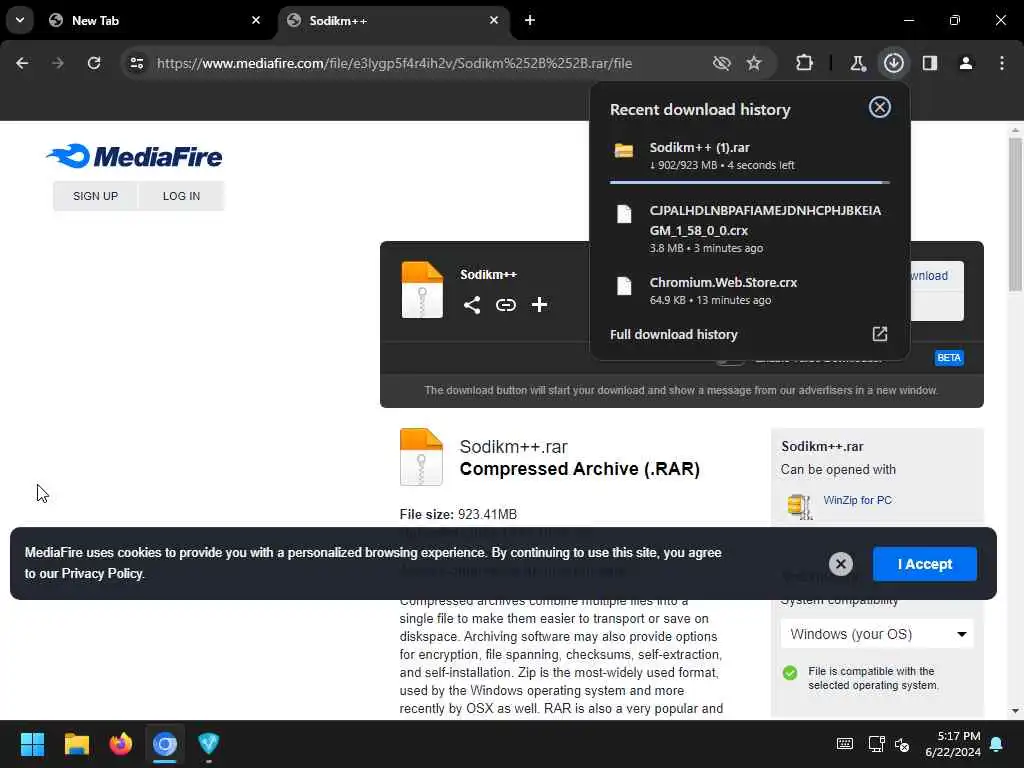The height and width of the screenshot is (768, 1024).
Task: Open the GM_1_58_0_0.crx download entry
Action: (750, 229)
